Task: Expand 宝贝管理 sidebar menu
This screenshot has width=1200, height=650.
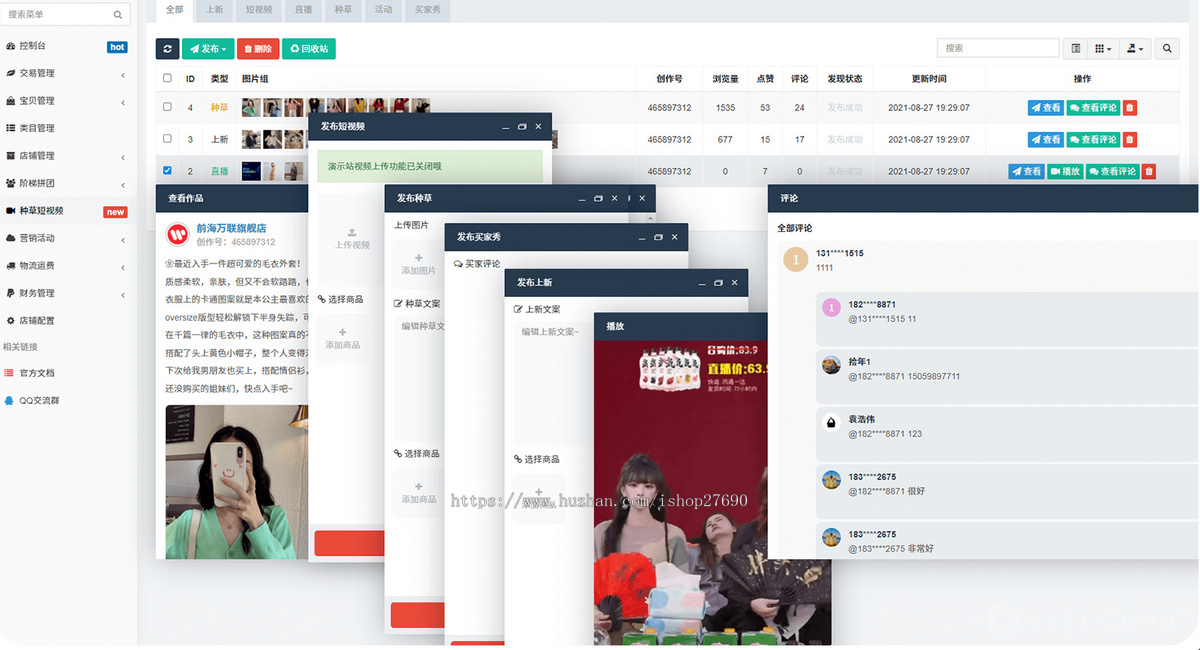Action: pos(68,101)
